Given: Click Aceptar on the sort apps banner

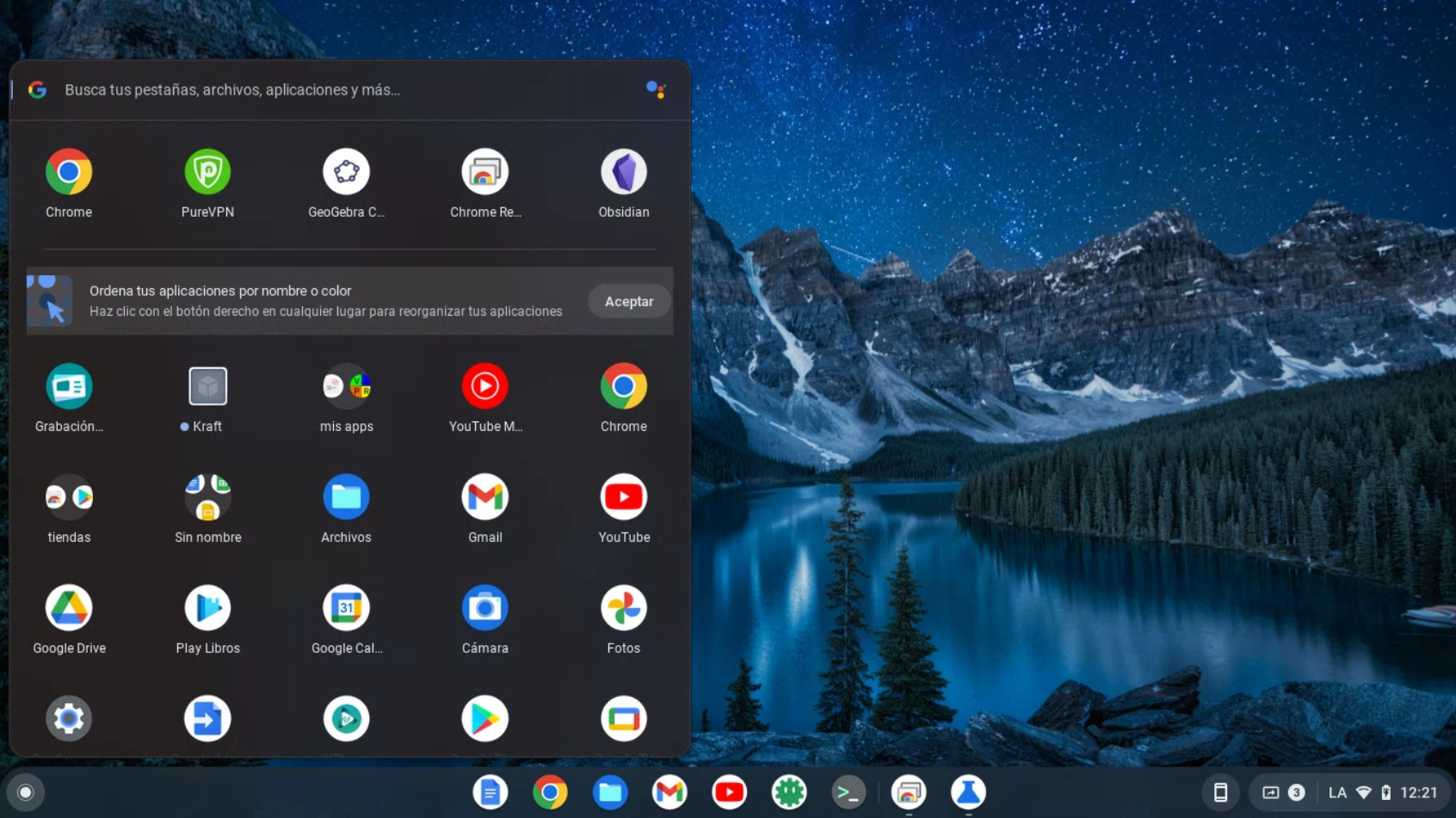Looking at the screenshot, I should (629, 301).
